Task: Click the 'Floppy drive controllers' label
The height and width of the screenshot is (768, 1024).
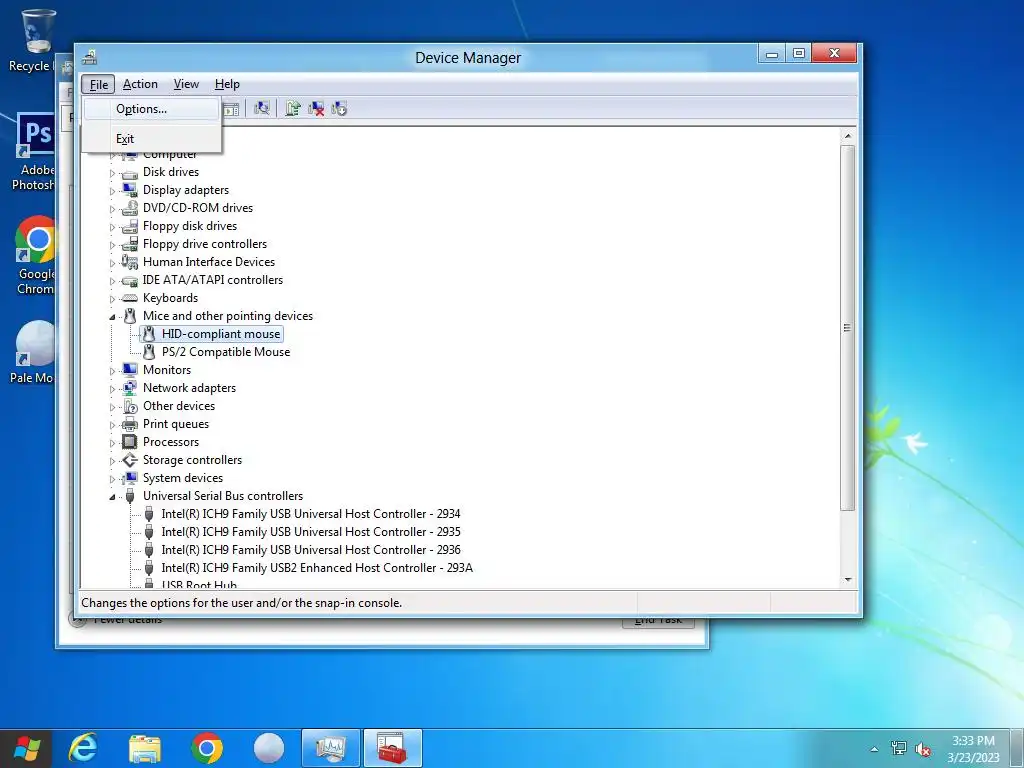Action: coord(205,244)
